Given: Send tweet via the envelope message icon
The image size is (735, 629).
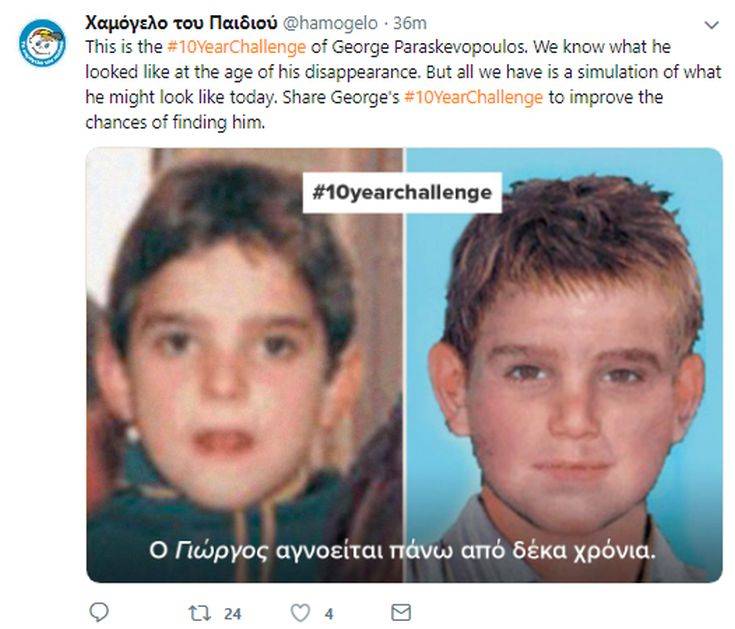Looking at the screenshot, I should 401,612.
